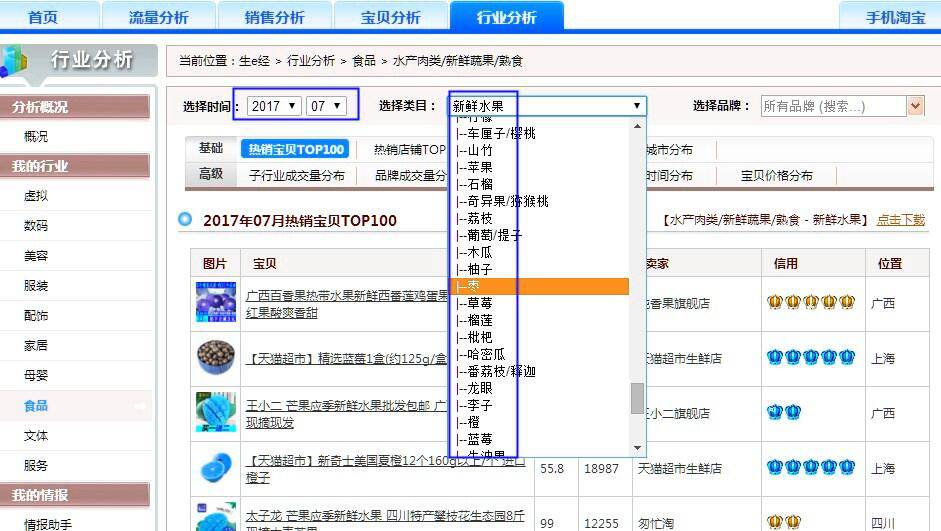The width and height of the screenshot is (941, 531).
Task: Open the 手机淘宝 tab
Action: tap(895, 17)
